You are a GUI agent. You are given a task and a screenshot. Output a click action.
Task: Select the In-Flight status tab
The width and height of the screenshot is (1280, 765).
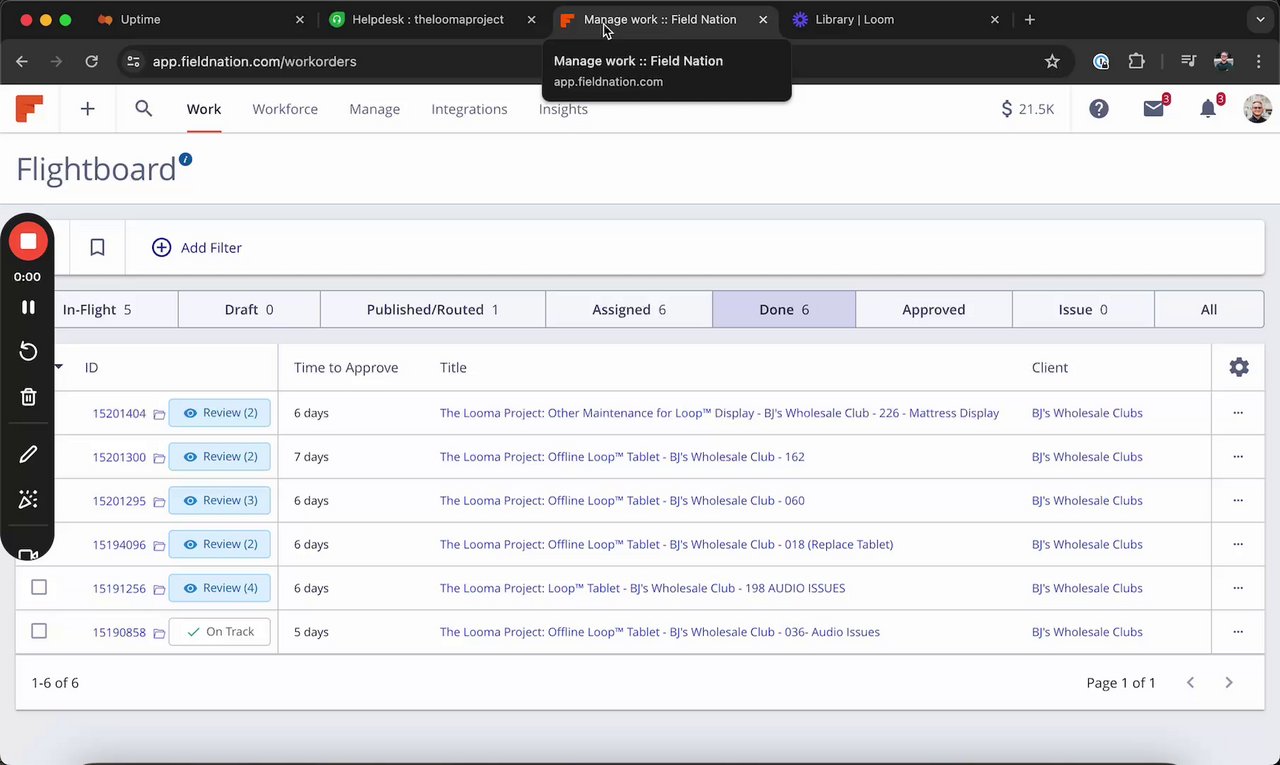(x=115, y=310)
